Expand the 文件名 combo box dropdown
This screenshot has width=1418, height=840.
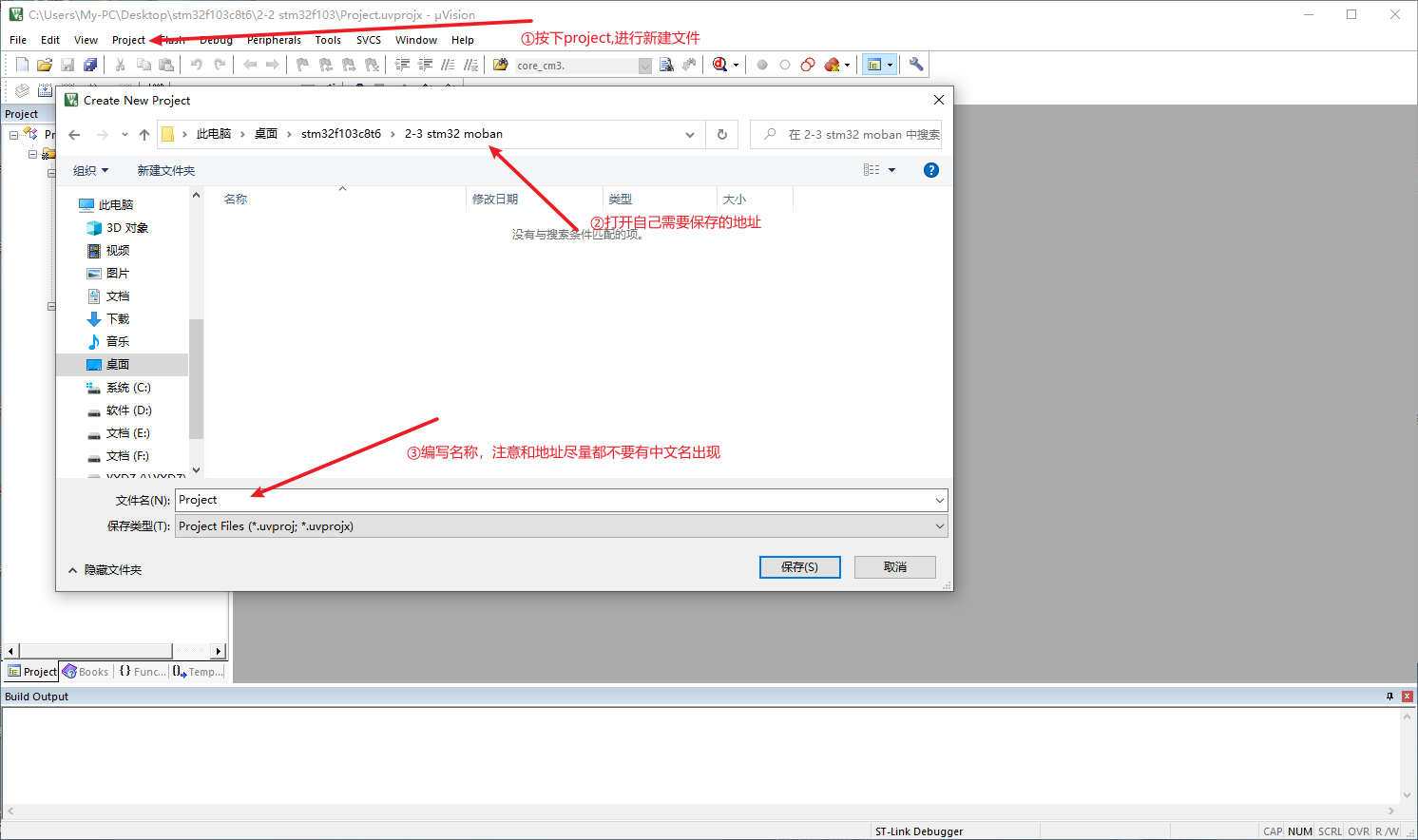939,500
